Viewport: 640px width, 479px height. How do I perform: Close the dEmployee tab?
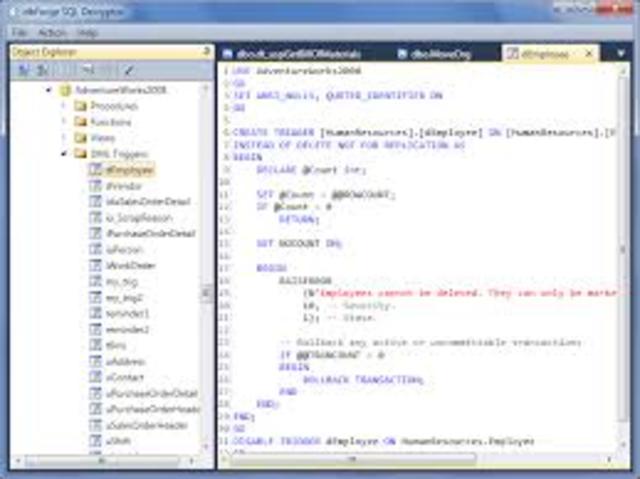[x=589, y=53]
